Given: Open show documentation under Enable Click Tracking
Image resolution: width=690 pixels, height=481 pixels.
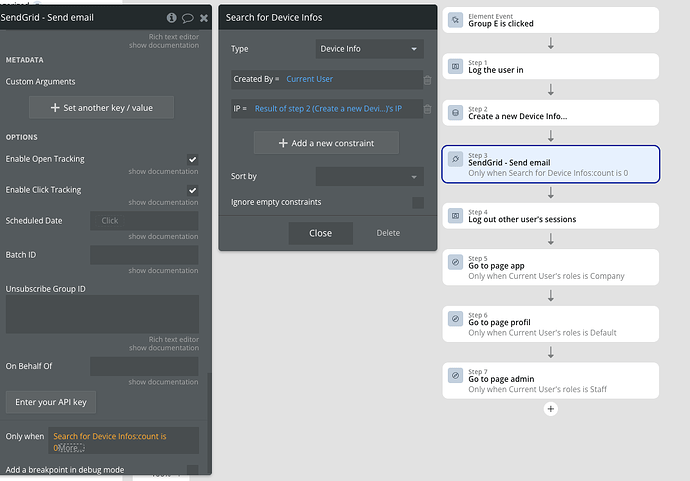Looking at the screenshot, I should [x=163, y=202].
